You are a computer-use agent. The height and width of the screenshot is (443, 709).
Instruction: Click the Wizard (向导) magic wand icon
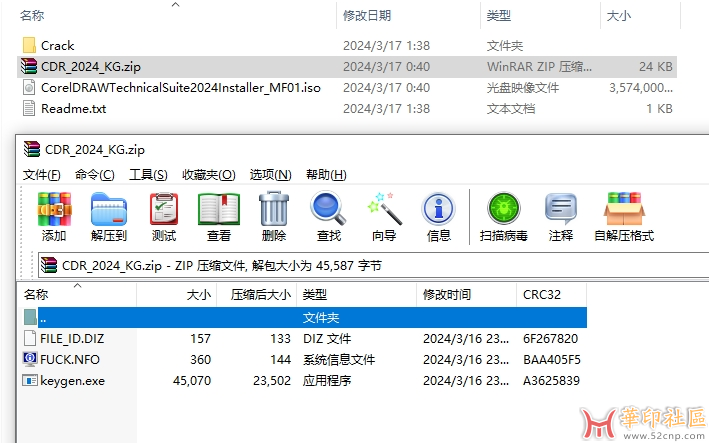[384, 208]
